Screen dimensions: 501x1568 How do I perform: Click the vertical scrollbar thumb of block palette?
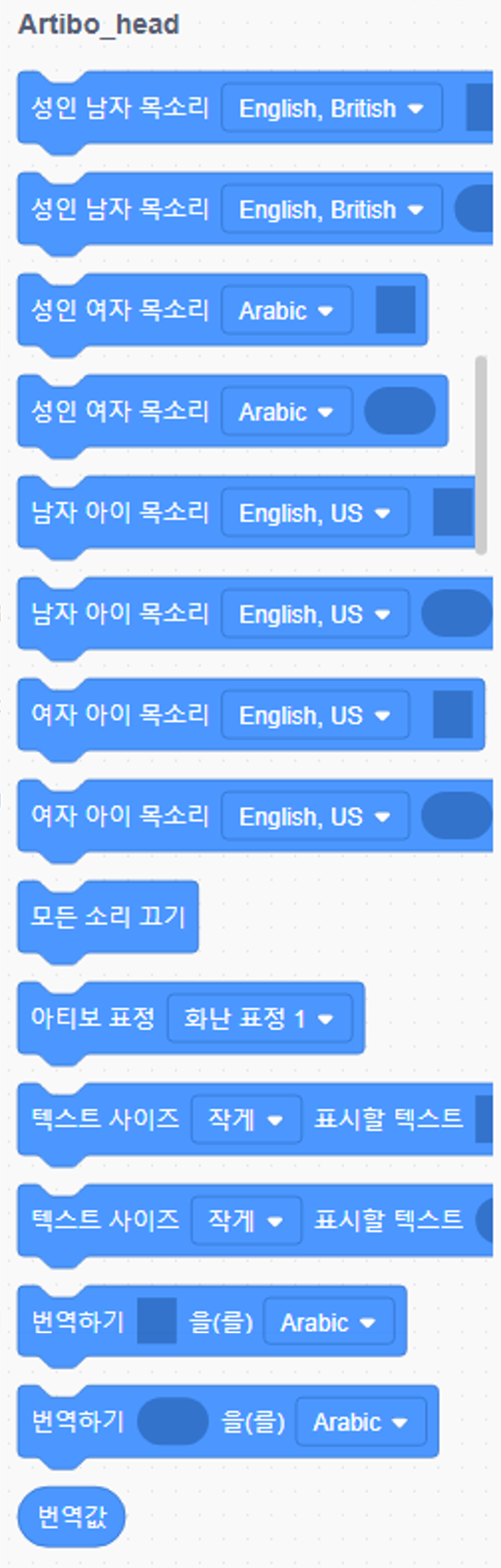pyautogui.click(x=481, y=455)
